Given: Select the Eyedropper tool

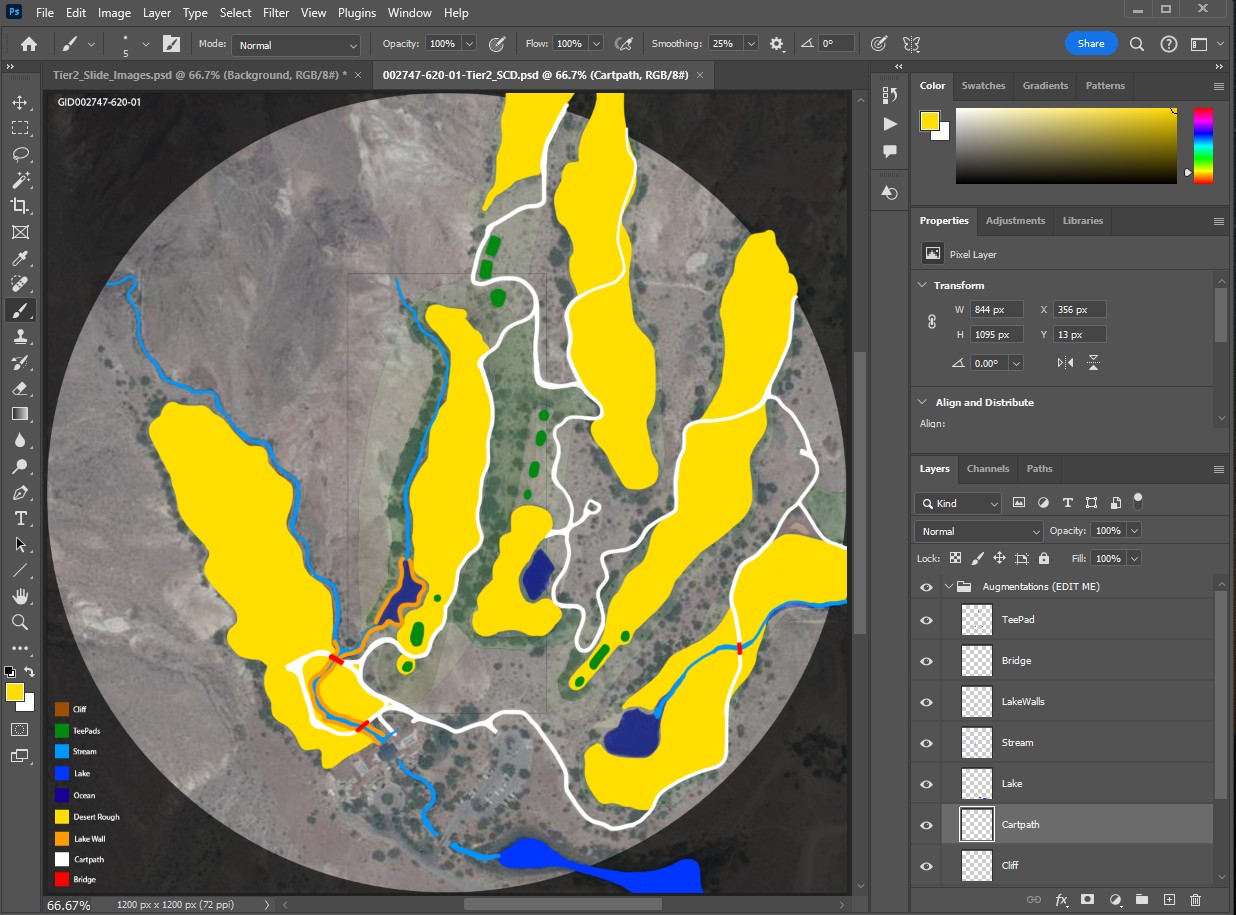Looking at the screenshot, I should click(20, 258).
